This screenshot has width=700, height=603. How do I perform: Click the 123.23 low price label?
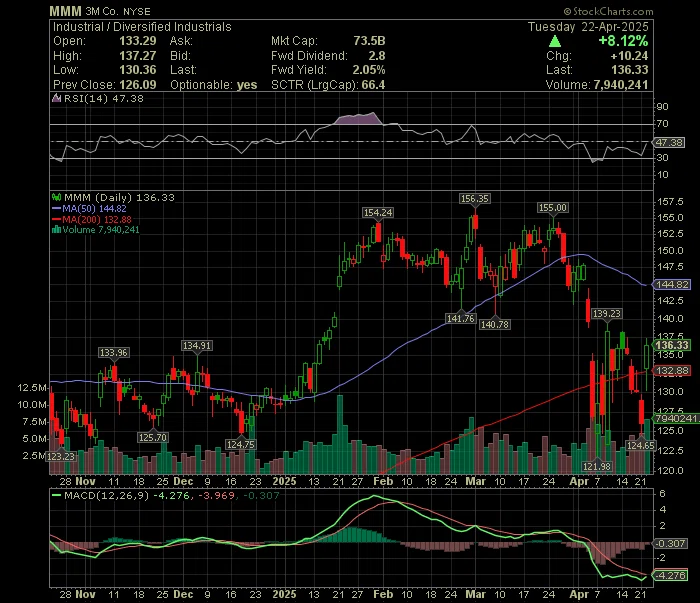(x=62, y=457)
